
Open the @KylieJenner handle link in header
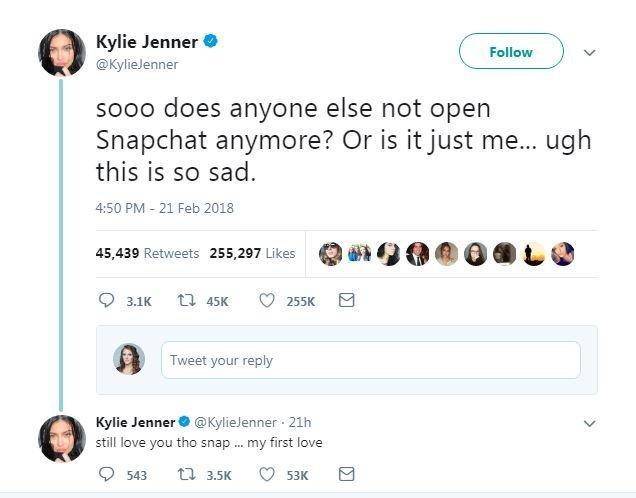pyautogui.click(x=137, y=64)
